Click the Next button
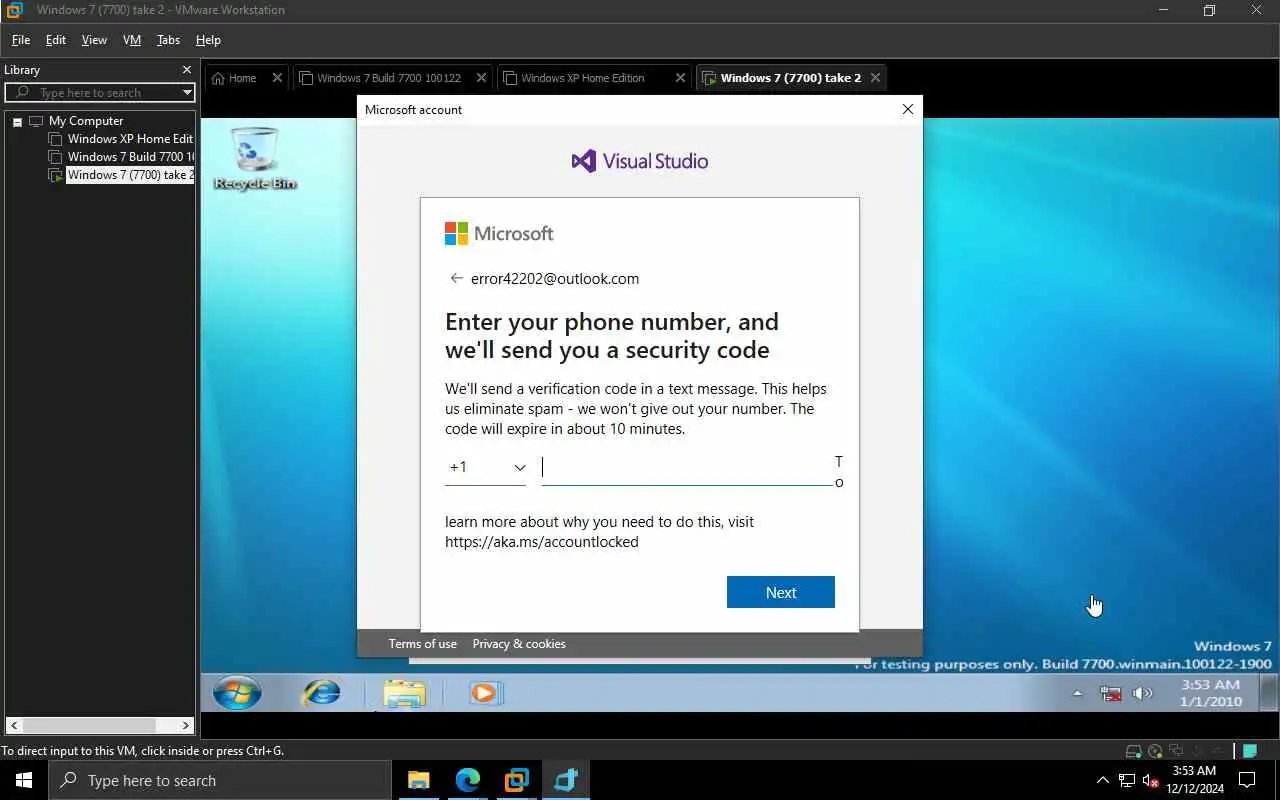This screenshot has height=800, width=1280. (781, 592)
